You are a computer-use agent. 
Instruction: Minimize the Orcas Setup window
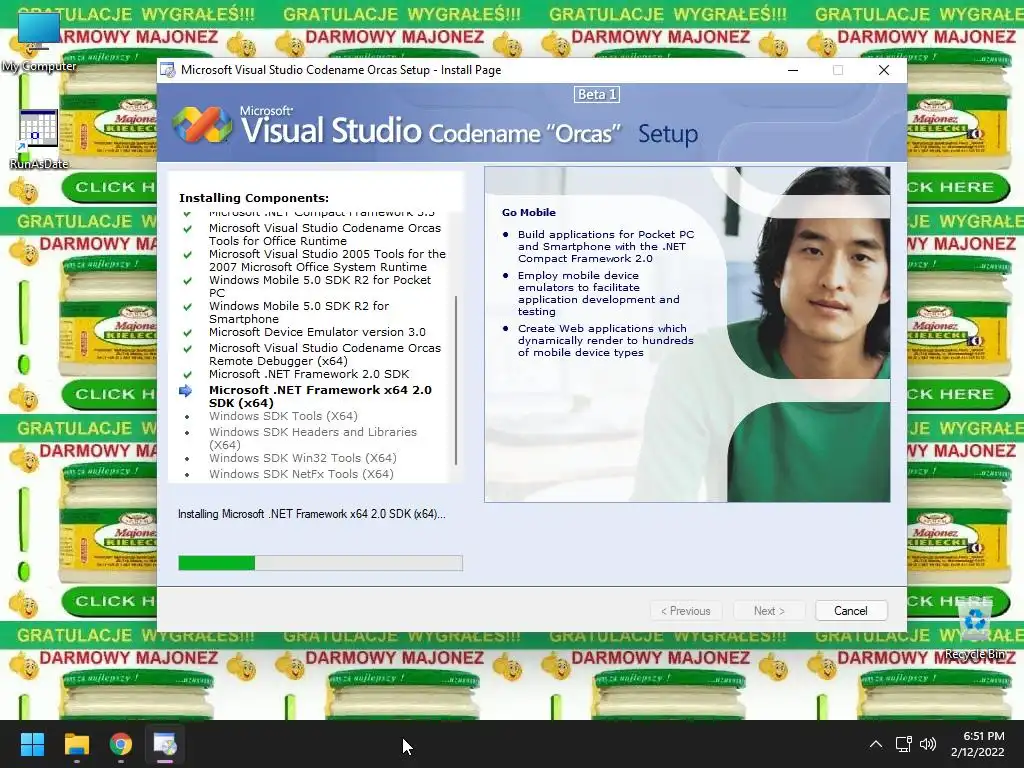click(x=793, y=70)
